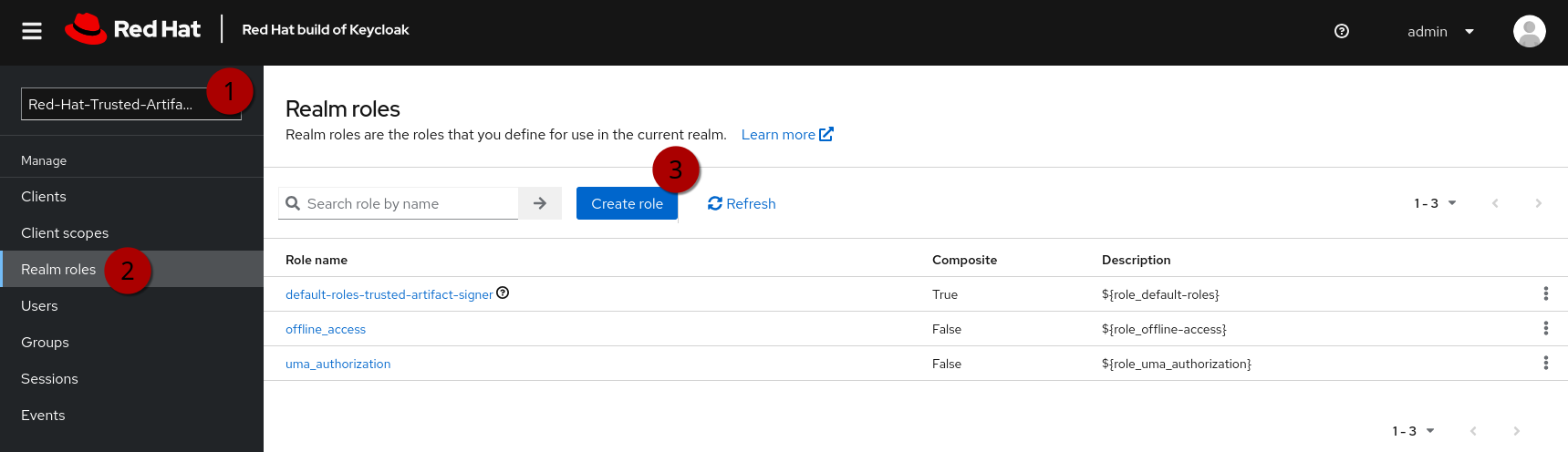Go to Clients in sidebar
This screenshot has height=452, width=1568.
[44, 197]
